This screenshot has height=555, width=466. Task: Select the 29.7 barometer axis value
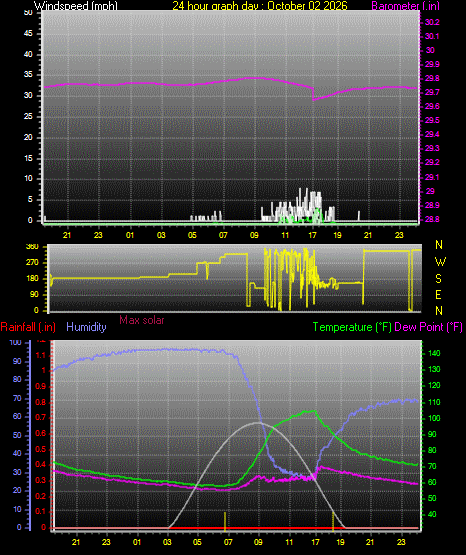click(x=432, y=92)
